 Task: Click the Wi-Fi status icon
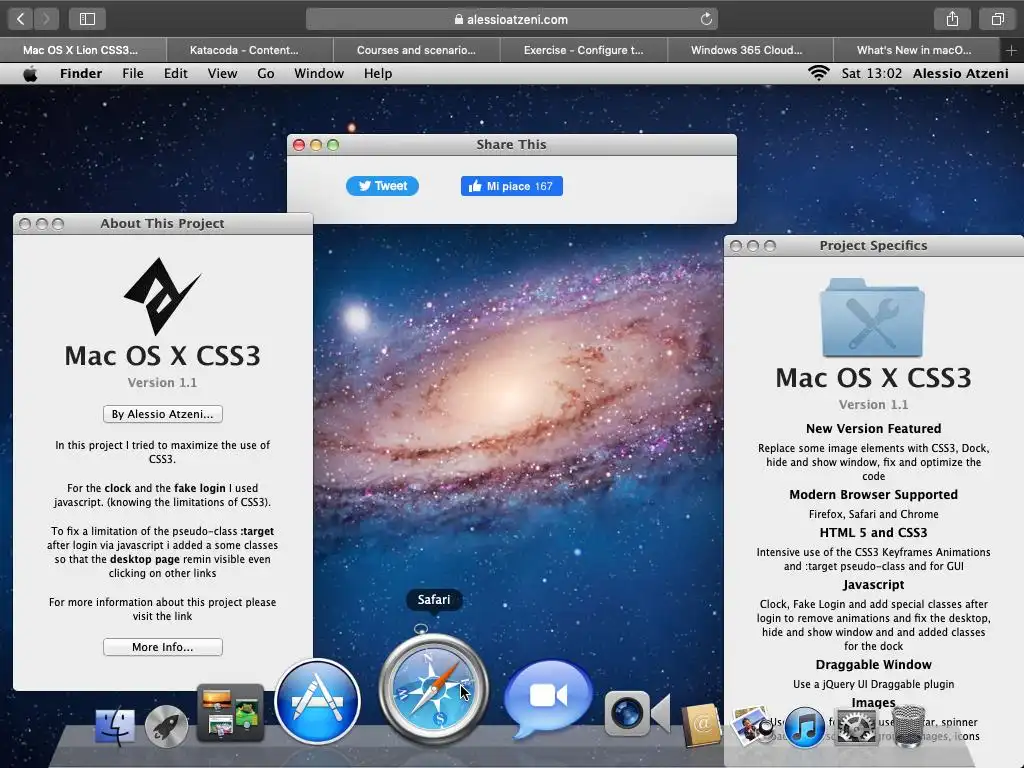(818, 73)
